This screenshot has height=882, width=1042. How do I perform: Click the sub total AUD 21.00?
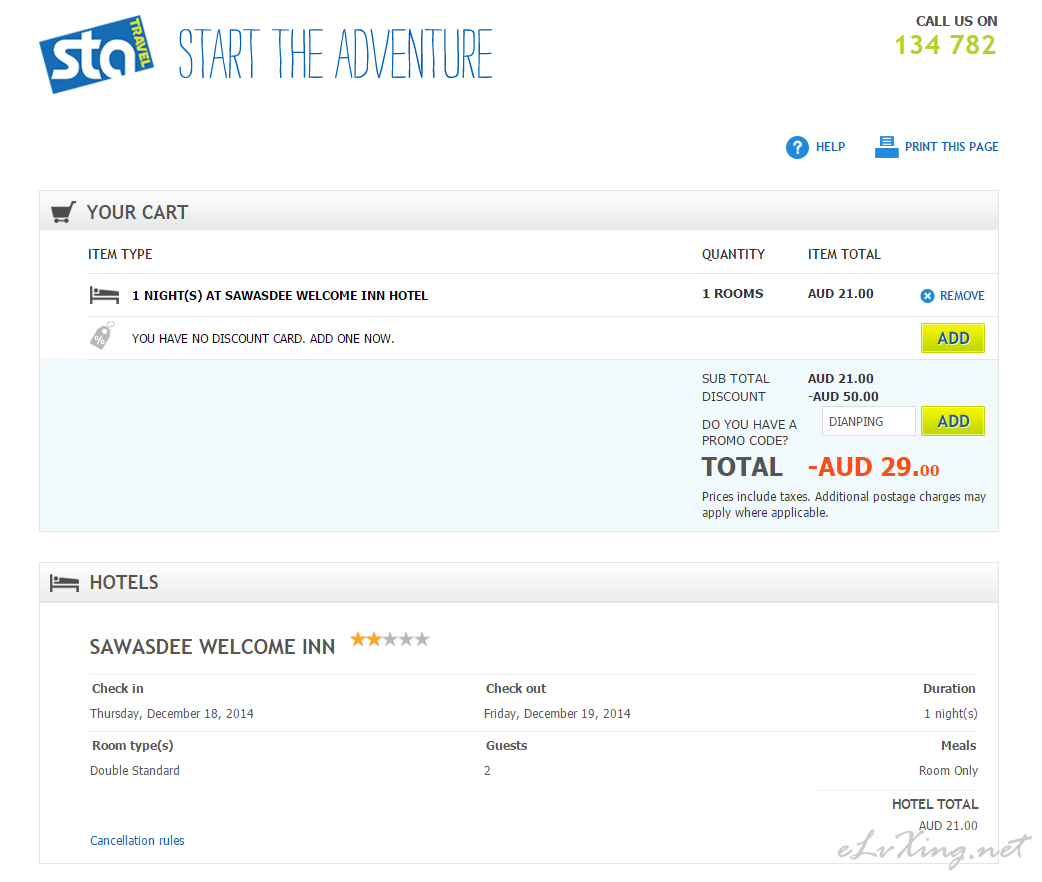(841, 379)
